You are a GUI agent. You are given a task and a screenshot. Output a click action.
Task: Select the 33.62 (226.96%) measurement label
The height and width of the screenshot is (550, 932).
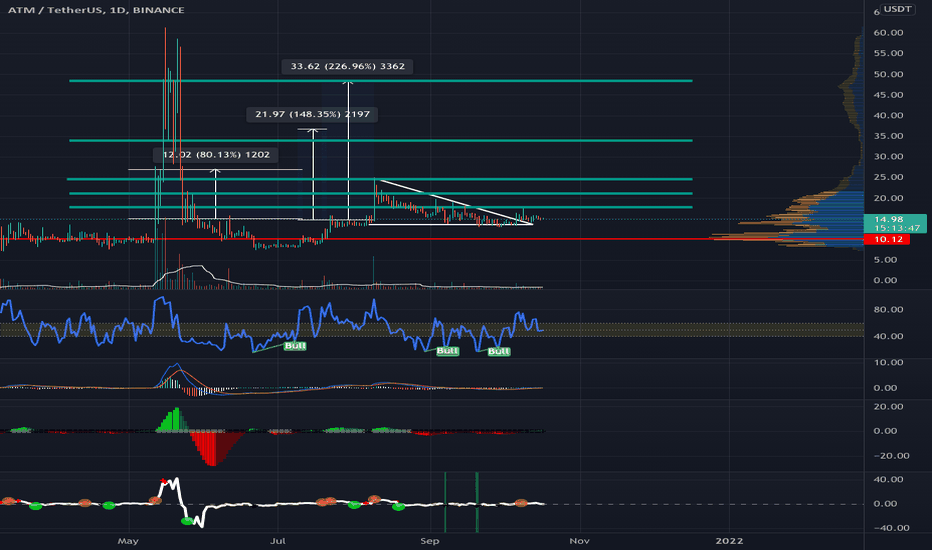(x=348, y=66)
